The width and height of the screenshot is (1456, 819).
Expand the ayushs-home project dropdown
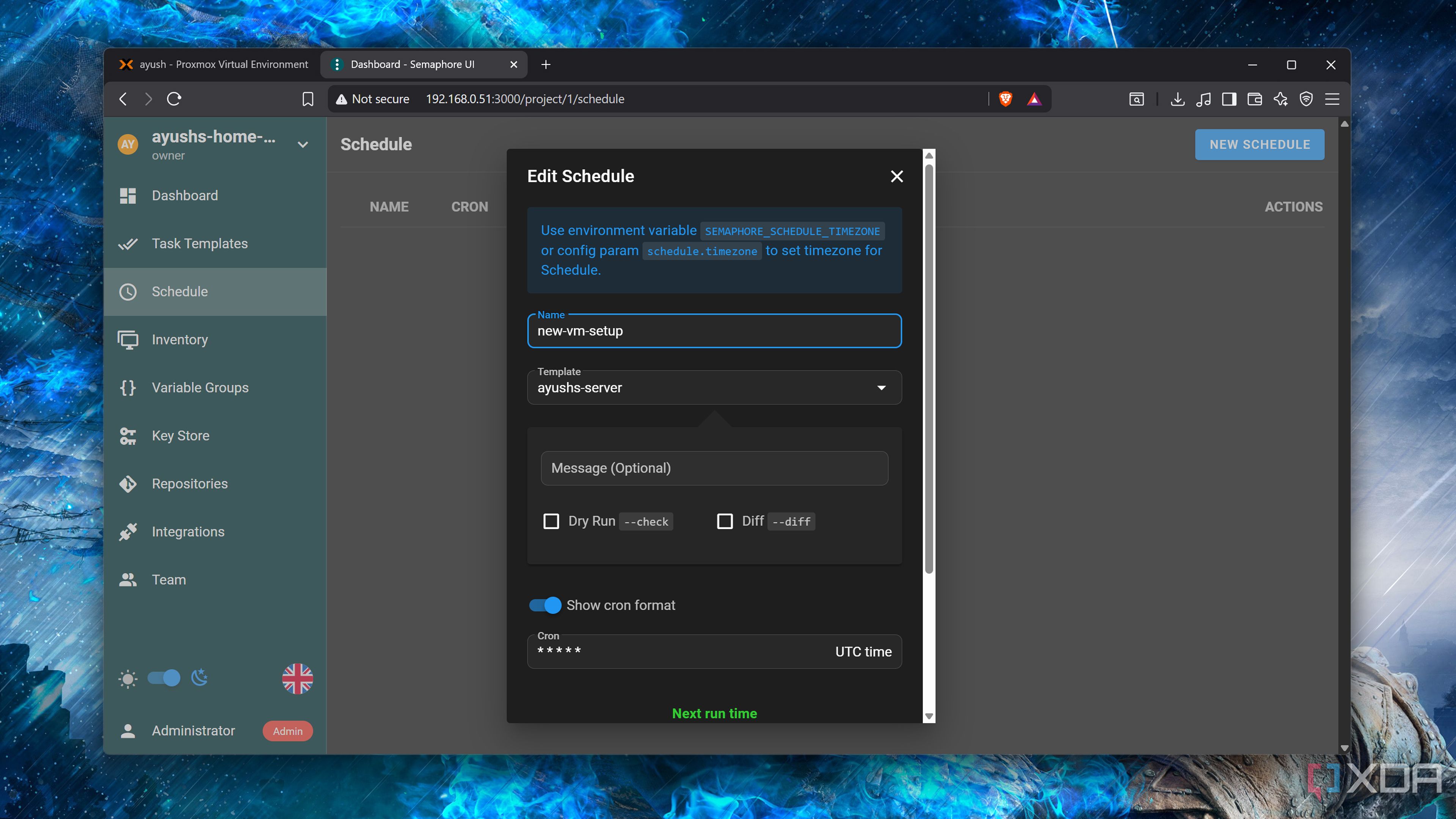(303, 145)
